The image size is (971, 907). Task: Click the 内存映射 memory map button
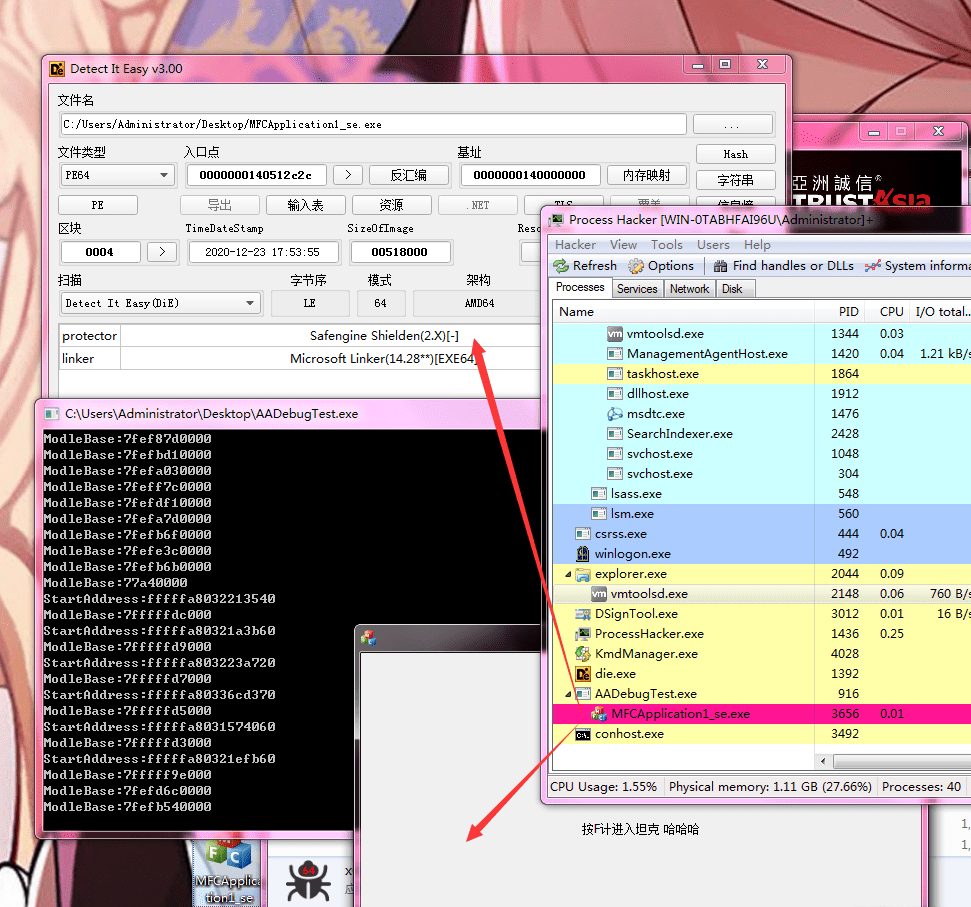click(647, 175)
